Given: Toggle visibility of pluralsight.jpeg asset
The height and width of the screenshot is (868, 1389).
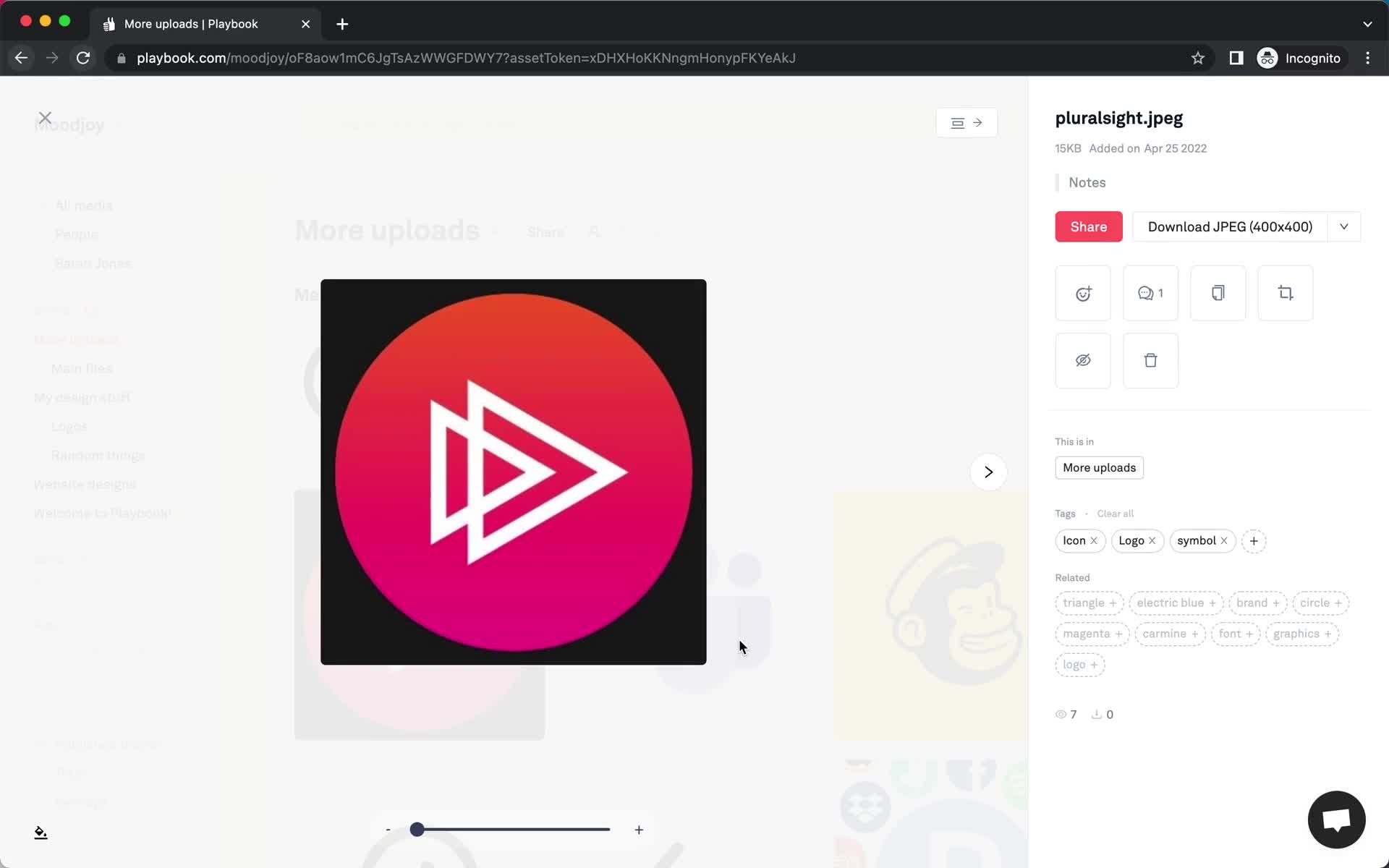Looking at the screenshot, I should click(1083, 360).
